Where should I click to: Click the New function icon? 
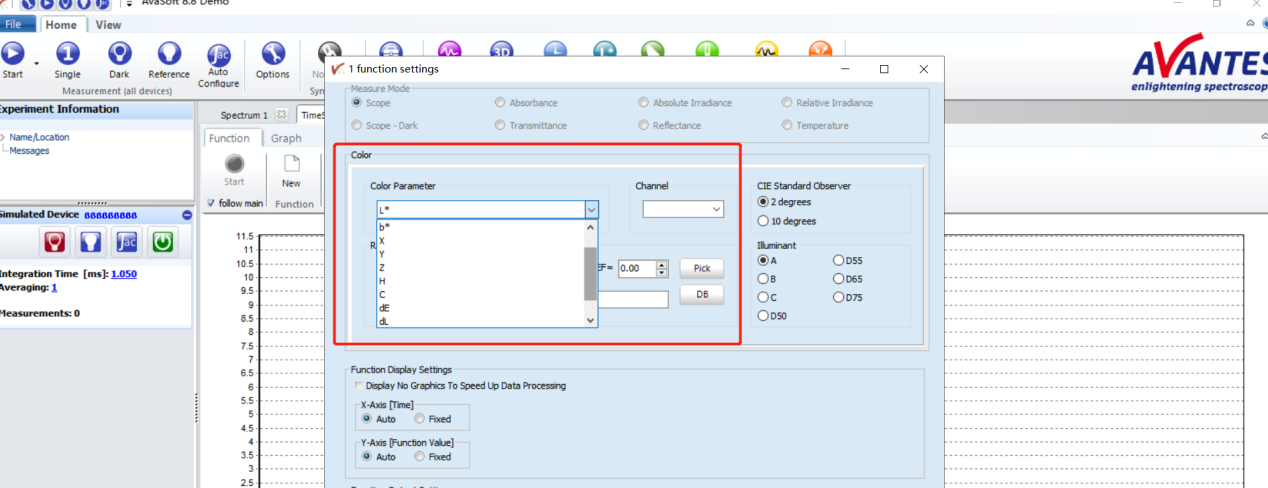(x=291, y=165)
